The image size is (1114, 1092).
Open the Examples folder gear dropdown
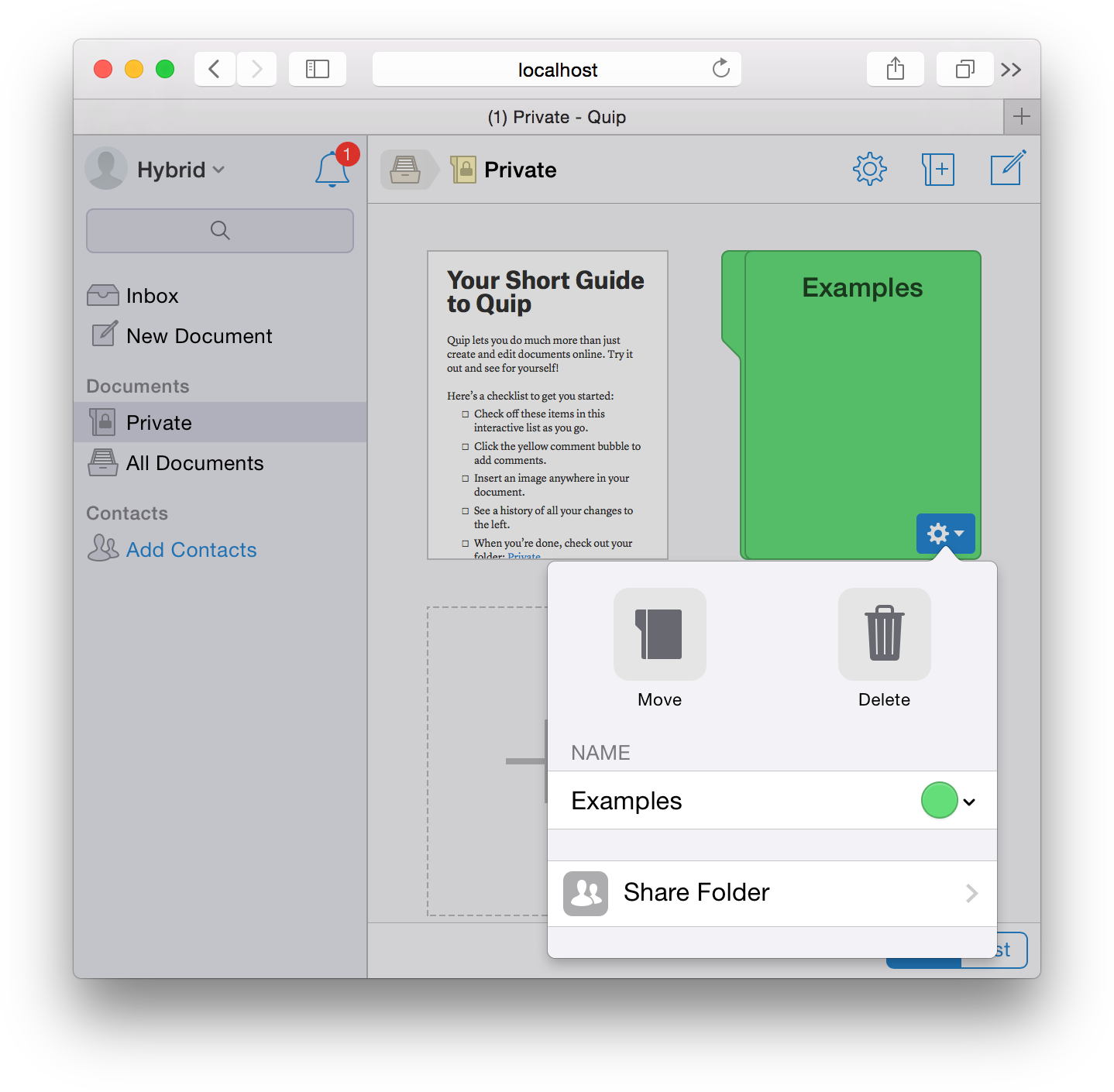click(x=945, y=534)
